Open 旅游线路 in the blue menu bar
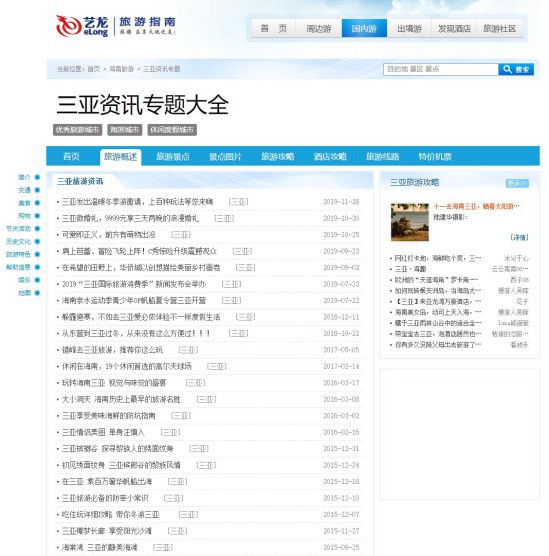The image size is (549, 556). [x=383, y=156]
